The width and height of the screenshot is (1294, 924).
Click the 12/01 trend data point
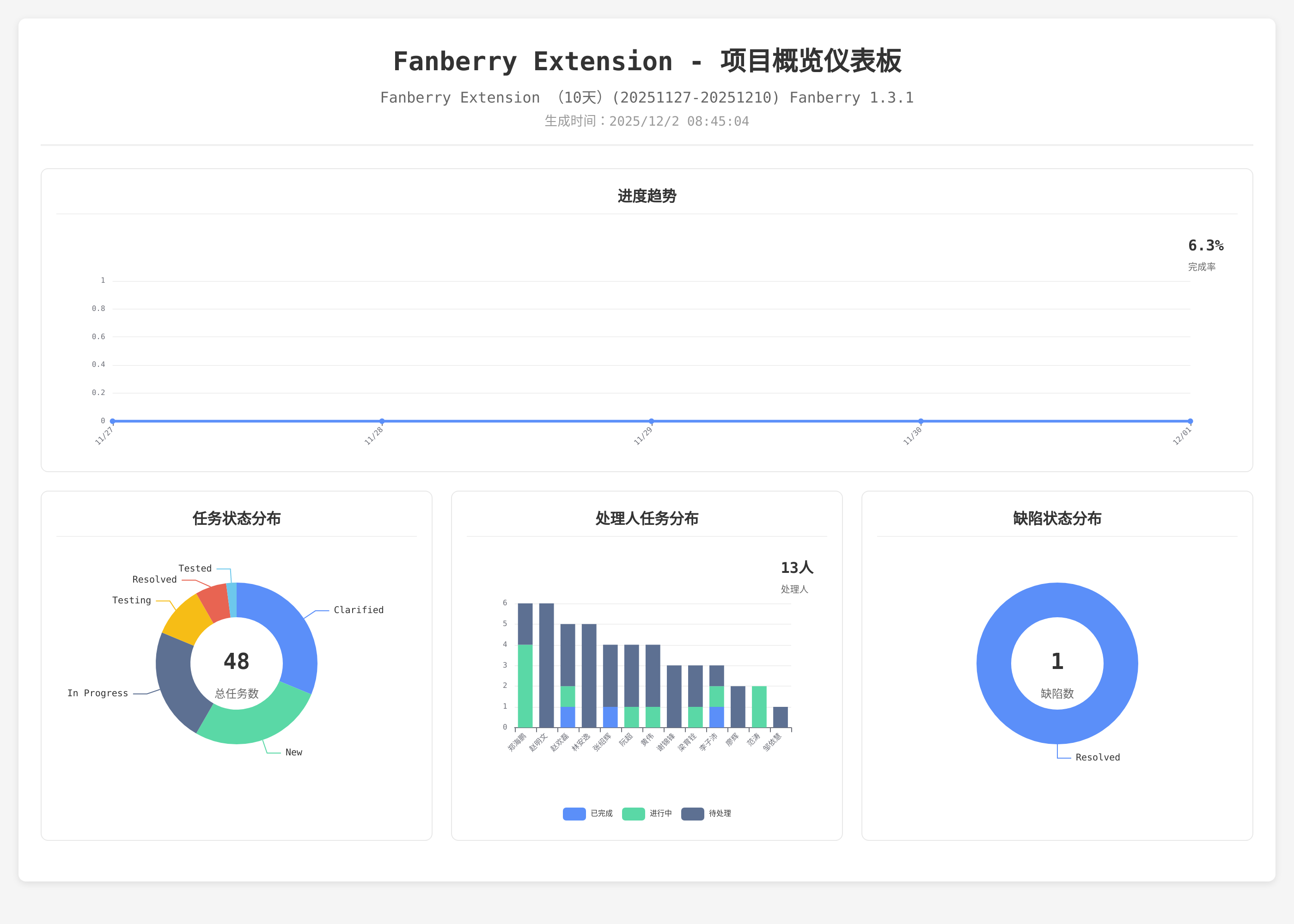[1190, 421]
